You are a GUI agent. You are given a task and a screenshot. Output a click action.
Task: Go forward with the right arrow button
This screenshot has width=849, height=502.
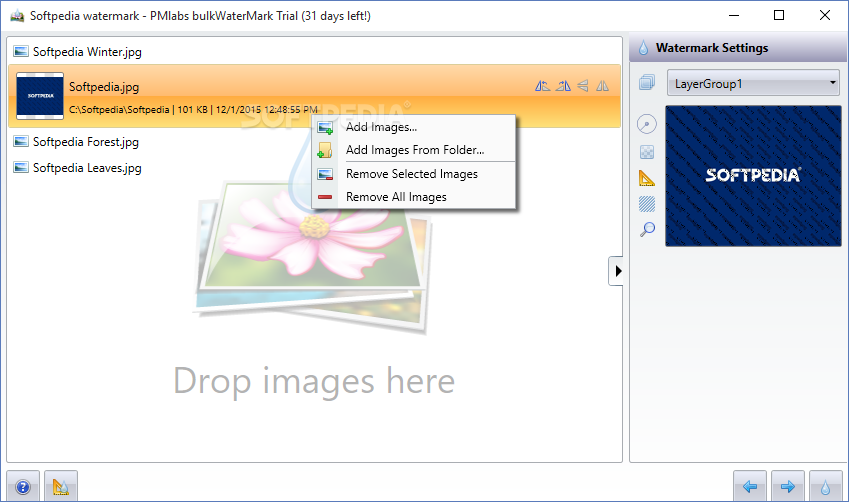tap(788, 487)
